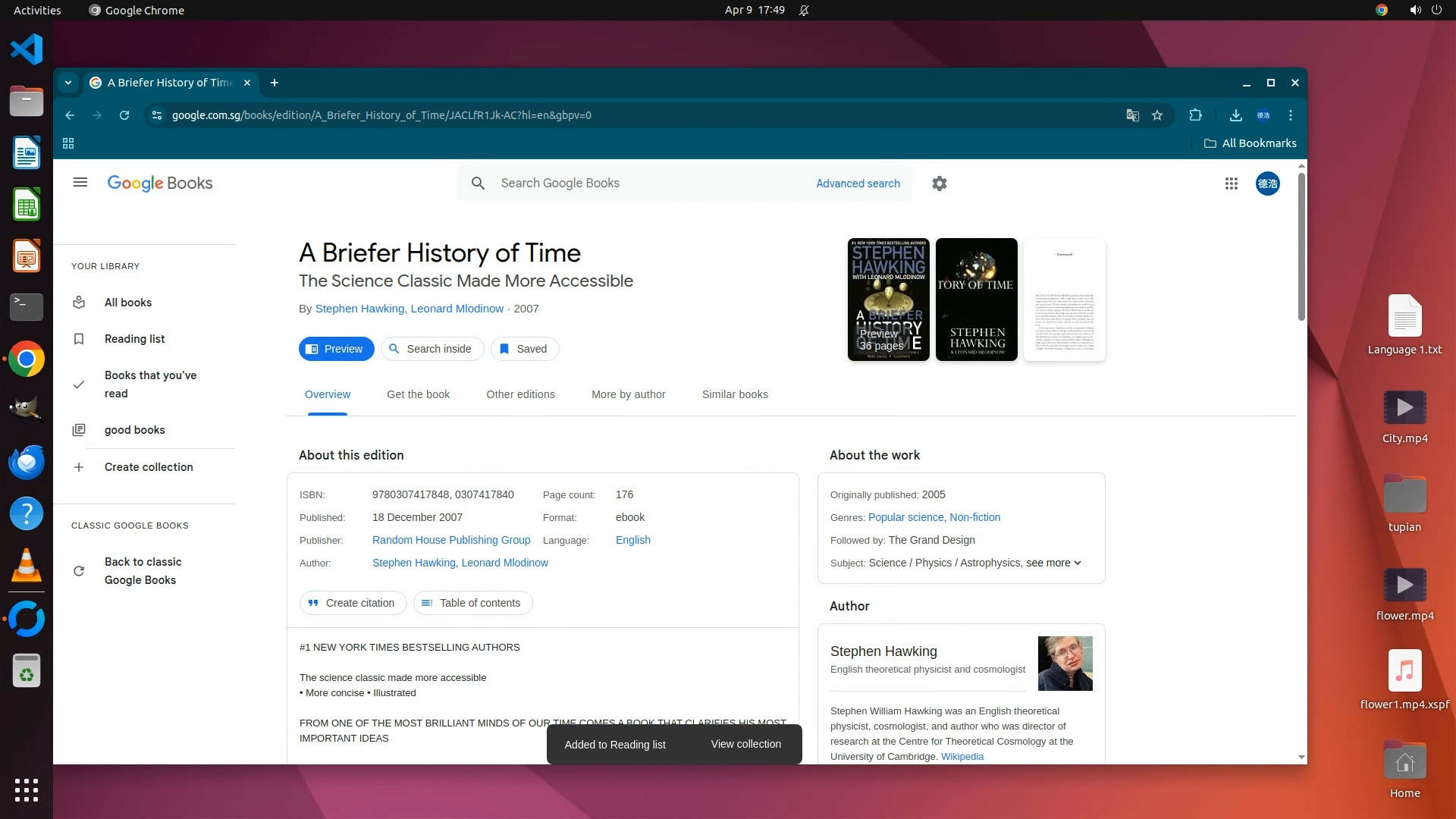Click View collection in the toast

(745, 744)
